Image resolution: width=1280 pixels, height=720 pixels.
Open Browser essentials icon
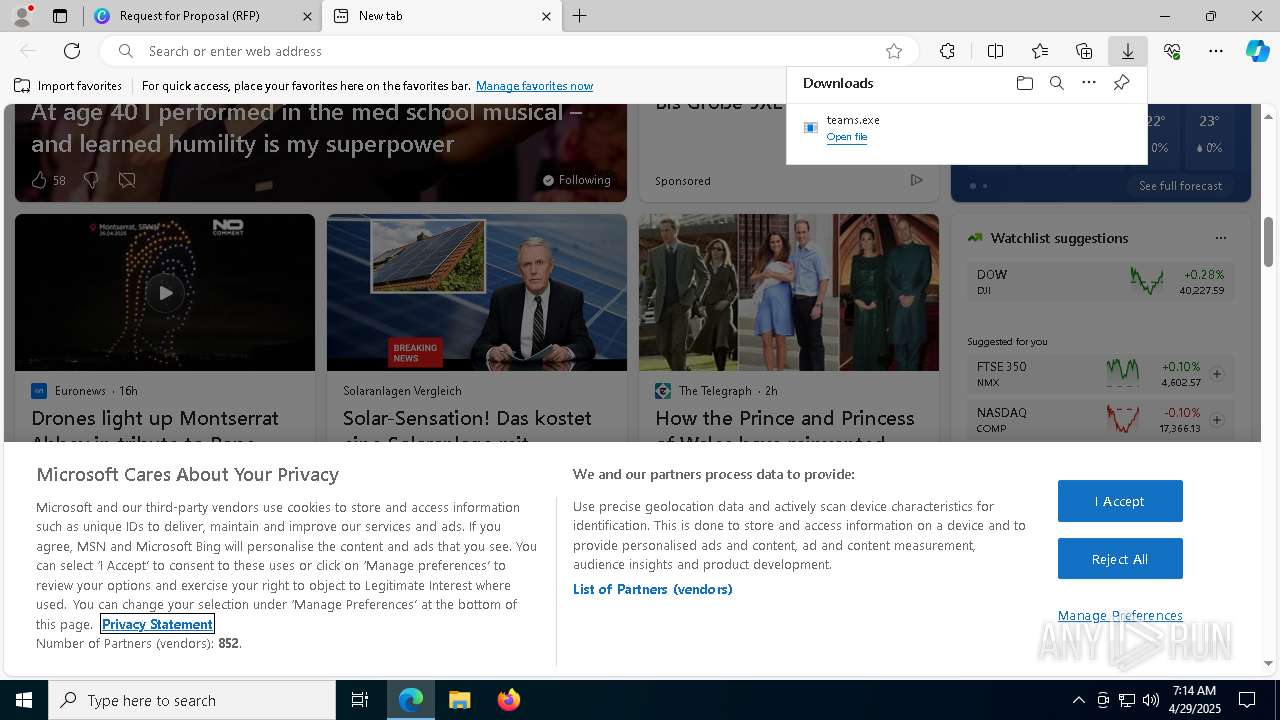(x=1172, y=51)
